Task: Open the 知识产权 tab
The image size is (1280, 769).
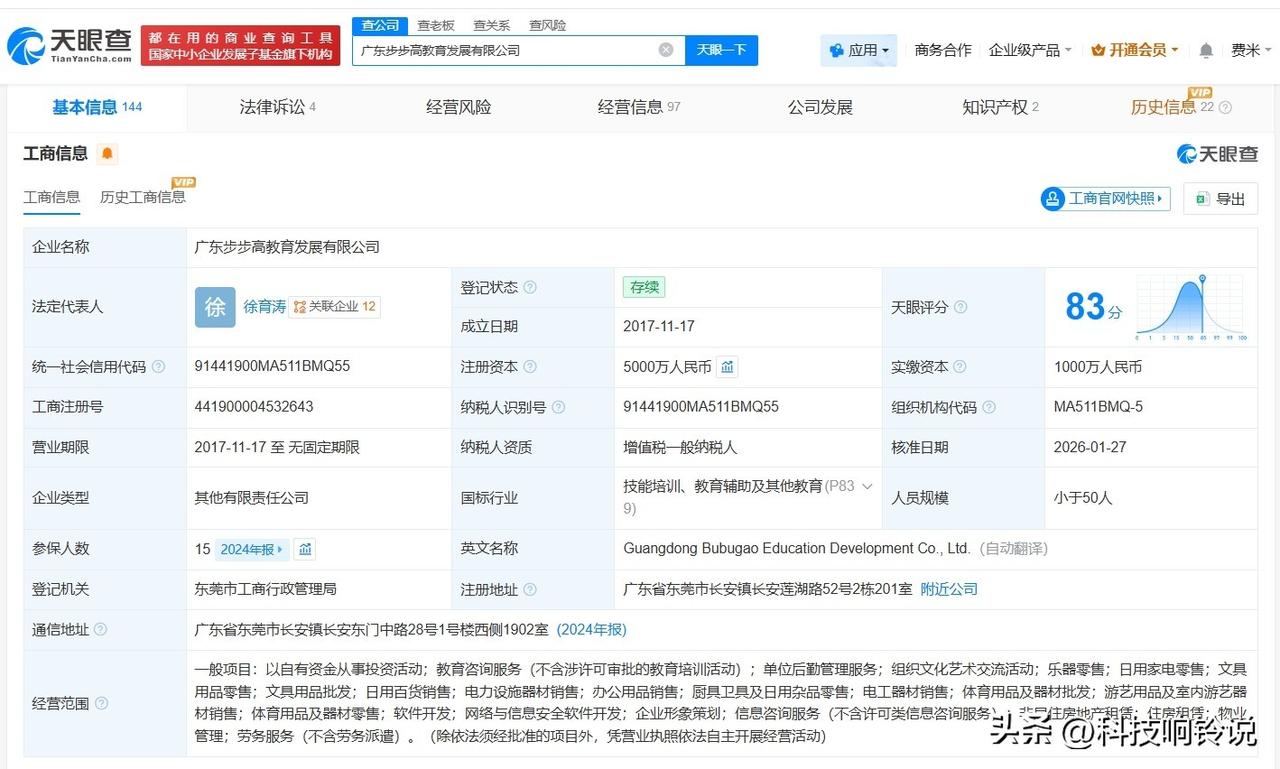Action: tap(1001, 107)
